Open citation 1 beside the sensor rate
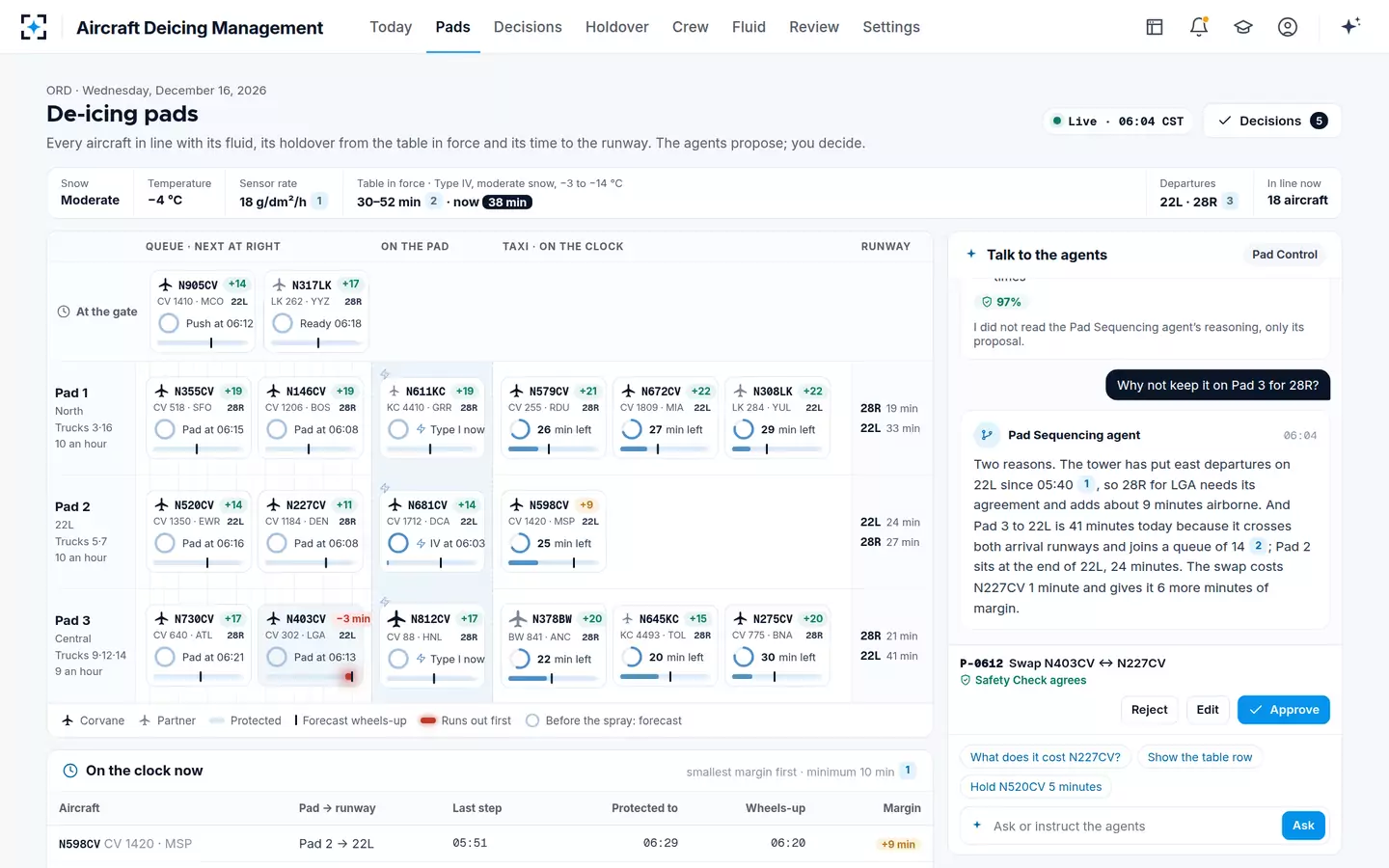 pos(320,201)
